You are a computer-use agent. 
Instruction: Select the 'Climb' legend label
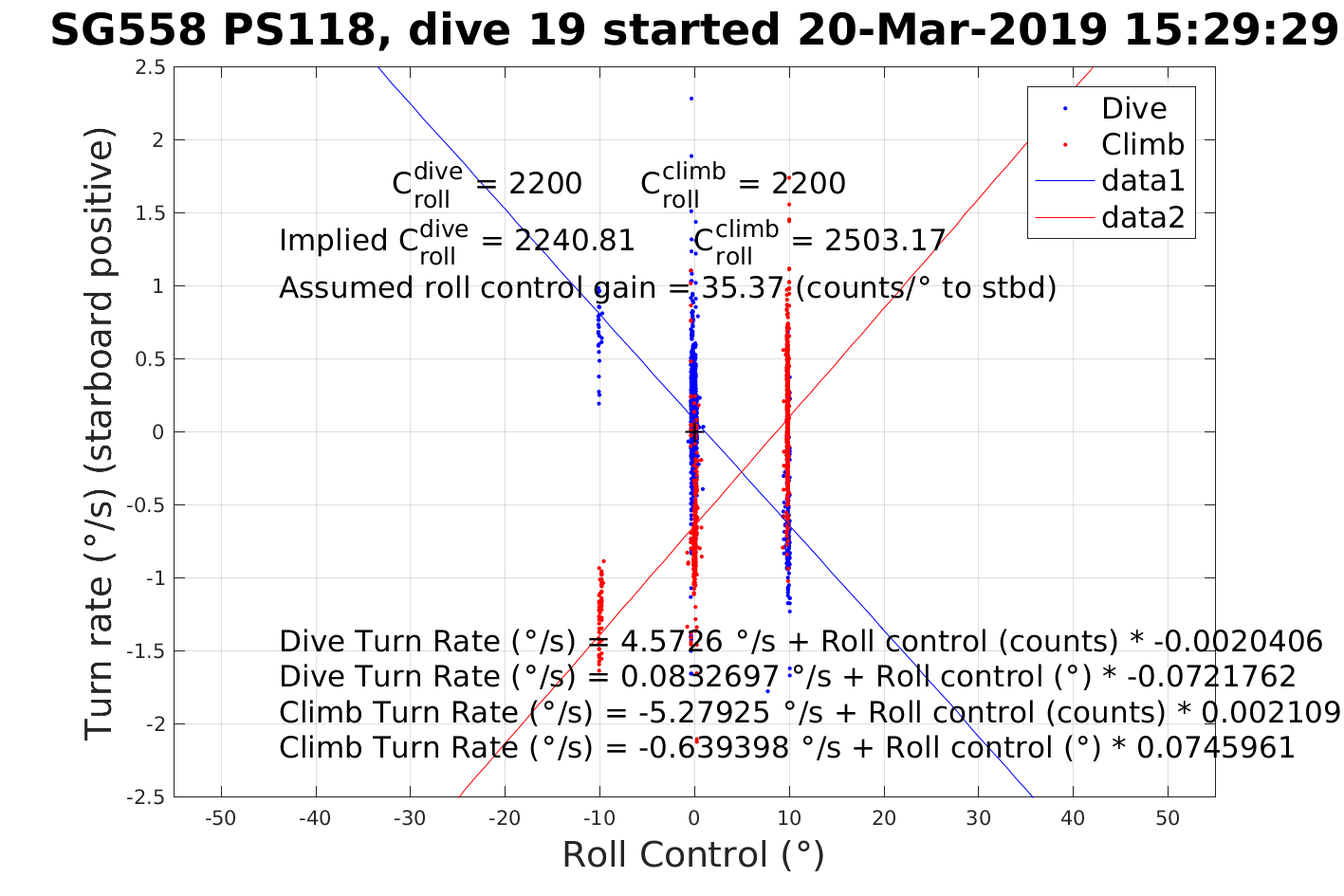coord(1143,144)
